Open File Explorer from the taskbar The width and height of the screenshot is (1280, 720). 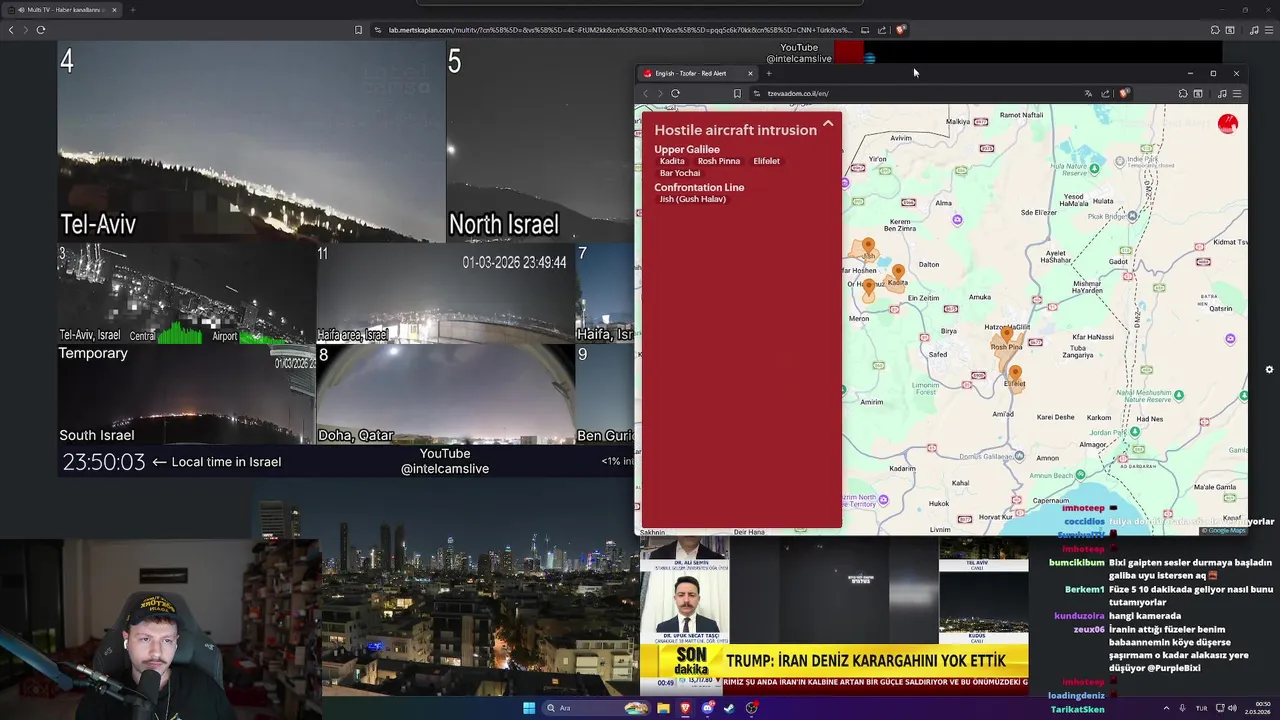663,708
